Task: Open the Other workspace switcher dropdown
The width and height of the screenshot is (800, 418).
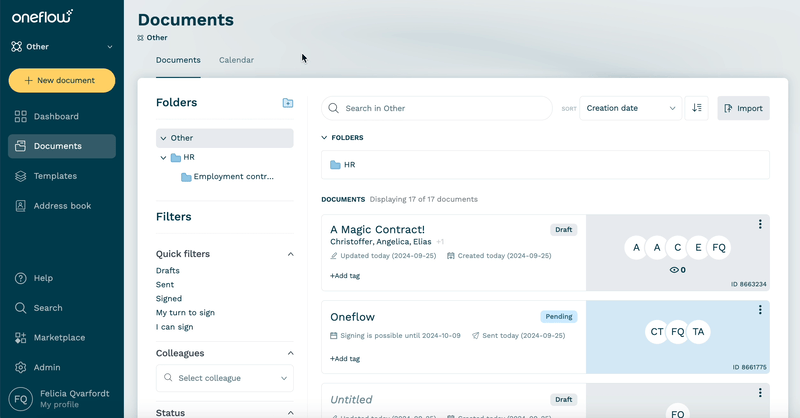Action: tap(62, 46)
